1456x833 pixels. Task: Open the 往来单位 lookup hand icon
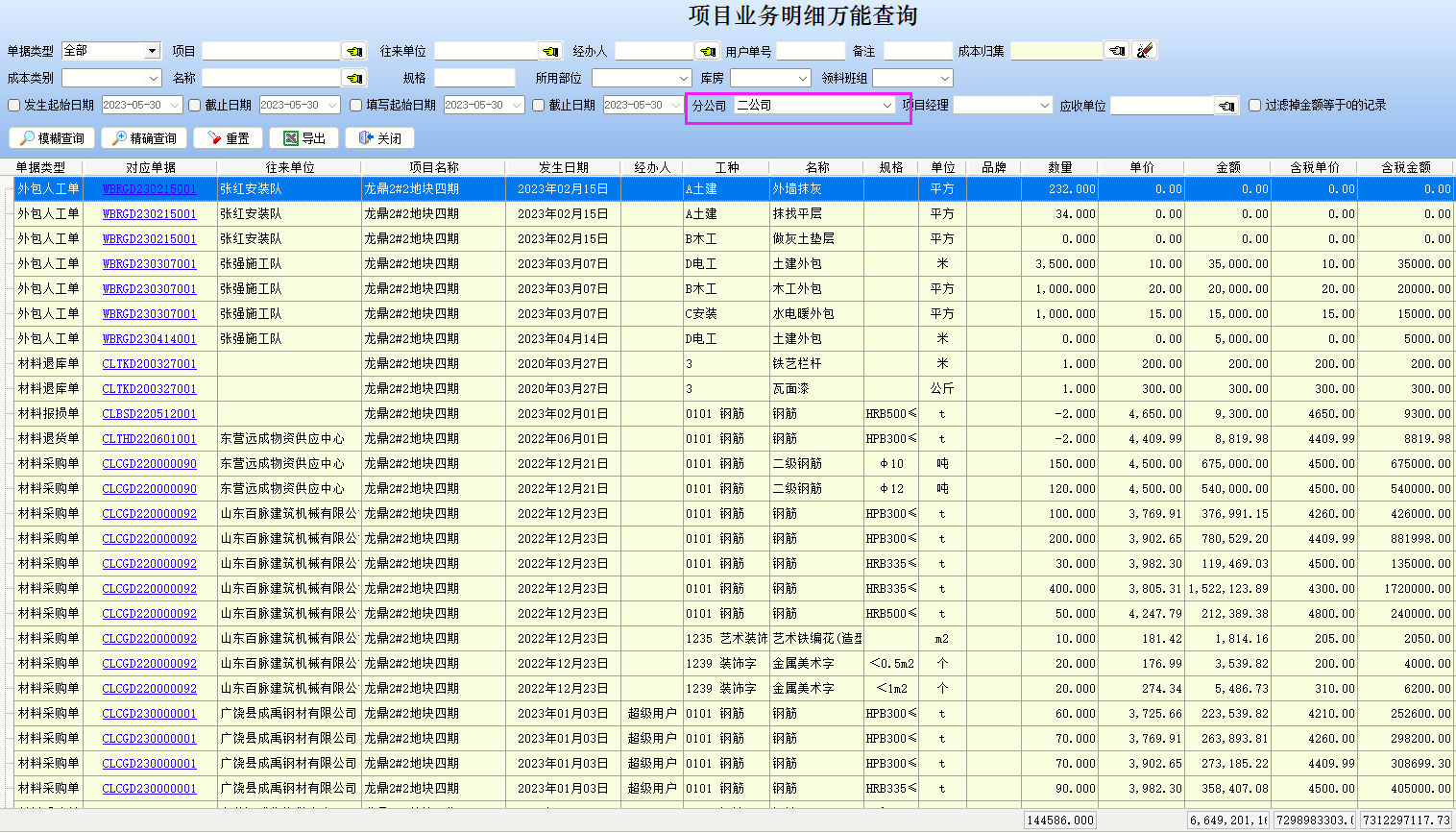[x=550, y=51]
